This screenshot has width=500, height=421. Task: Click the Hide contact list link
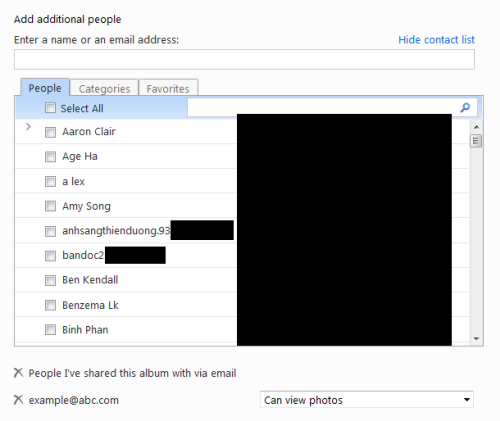click(x=436, y=40)
